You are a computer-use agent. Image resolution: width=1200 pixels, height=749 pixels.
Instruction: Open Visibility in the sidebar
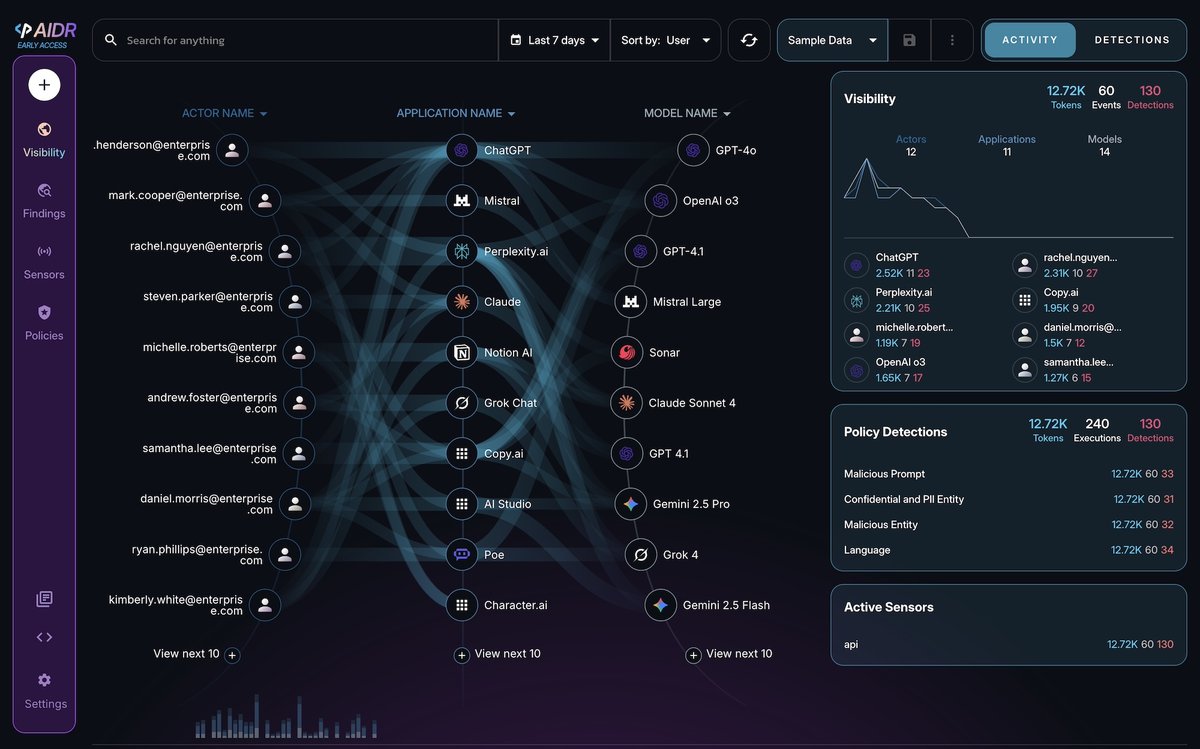(x=44, y=140)
